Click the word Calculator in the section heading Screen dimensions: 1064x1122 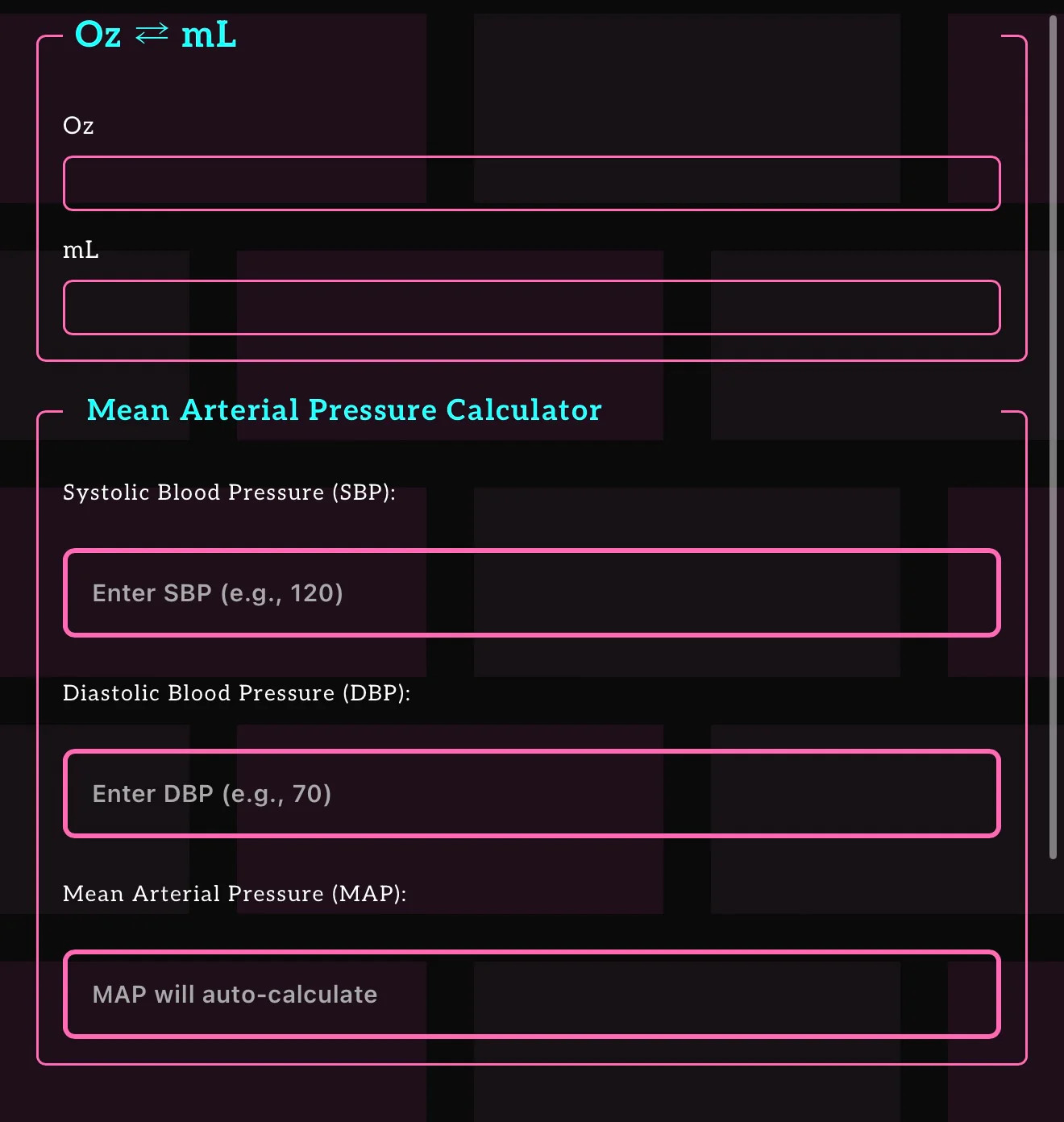coord(524,410)
